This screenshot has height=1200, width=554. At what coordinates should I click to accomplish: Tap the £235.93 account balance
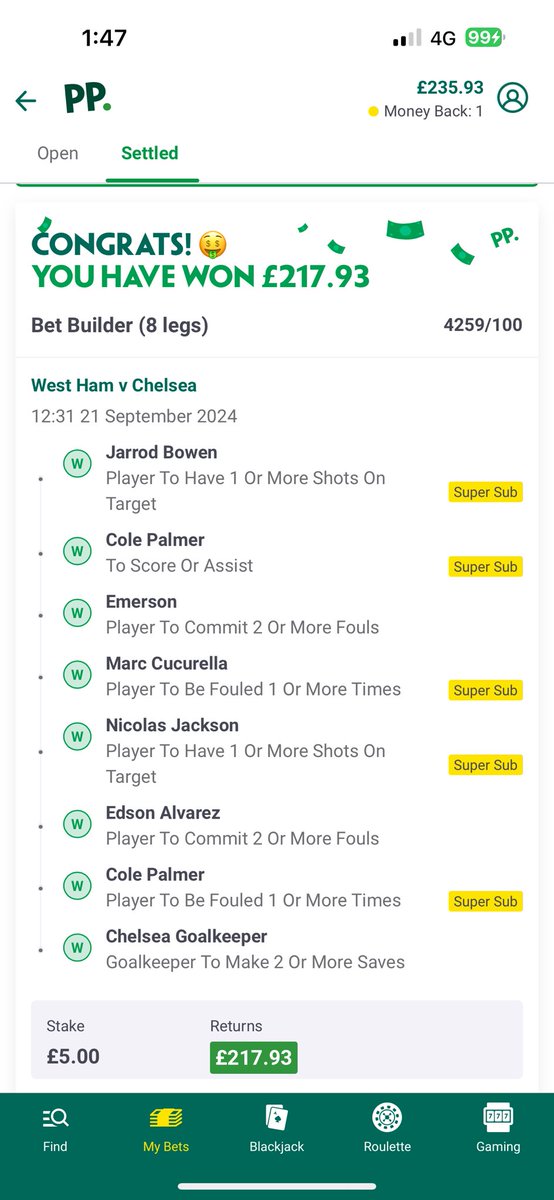pyautogui.click(x=451, y=88)
